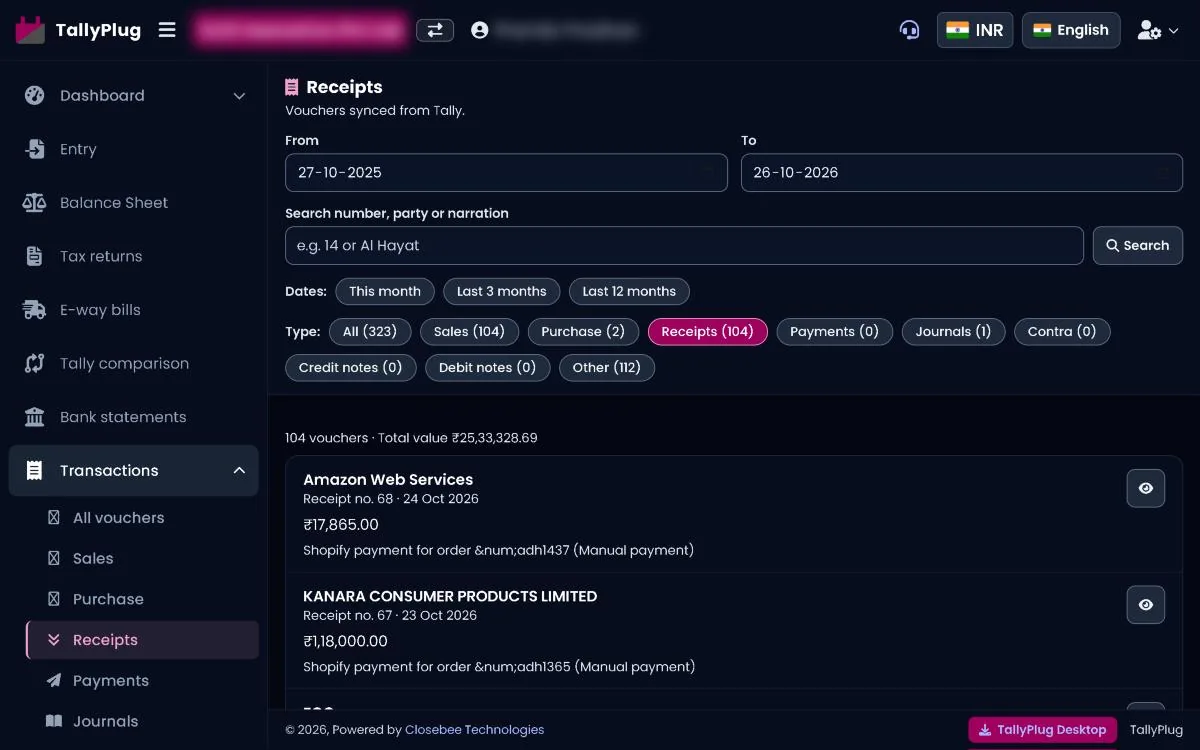Click the Journals book icon
Image resolution: width=1200 pixels, height=750 pixels.
[x=54, y=721]
